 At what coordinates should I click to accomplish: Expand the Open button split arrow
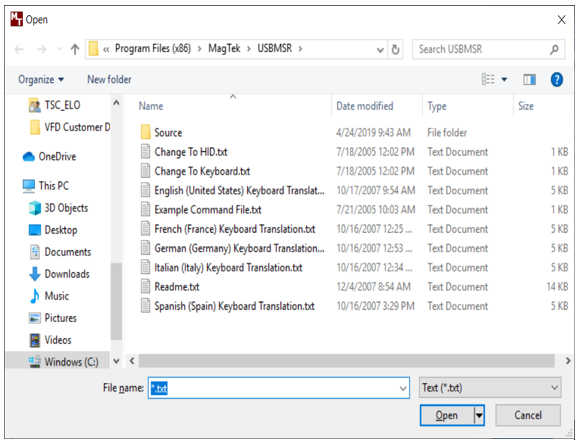click(479, 415)
